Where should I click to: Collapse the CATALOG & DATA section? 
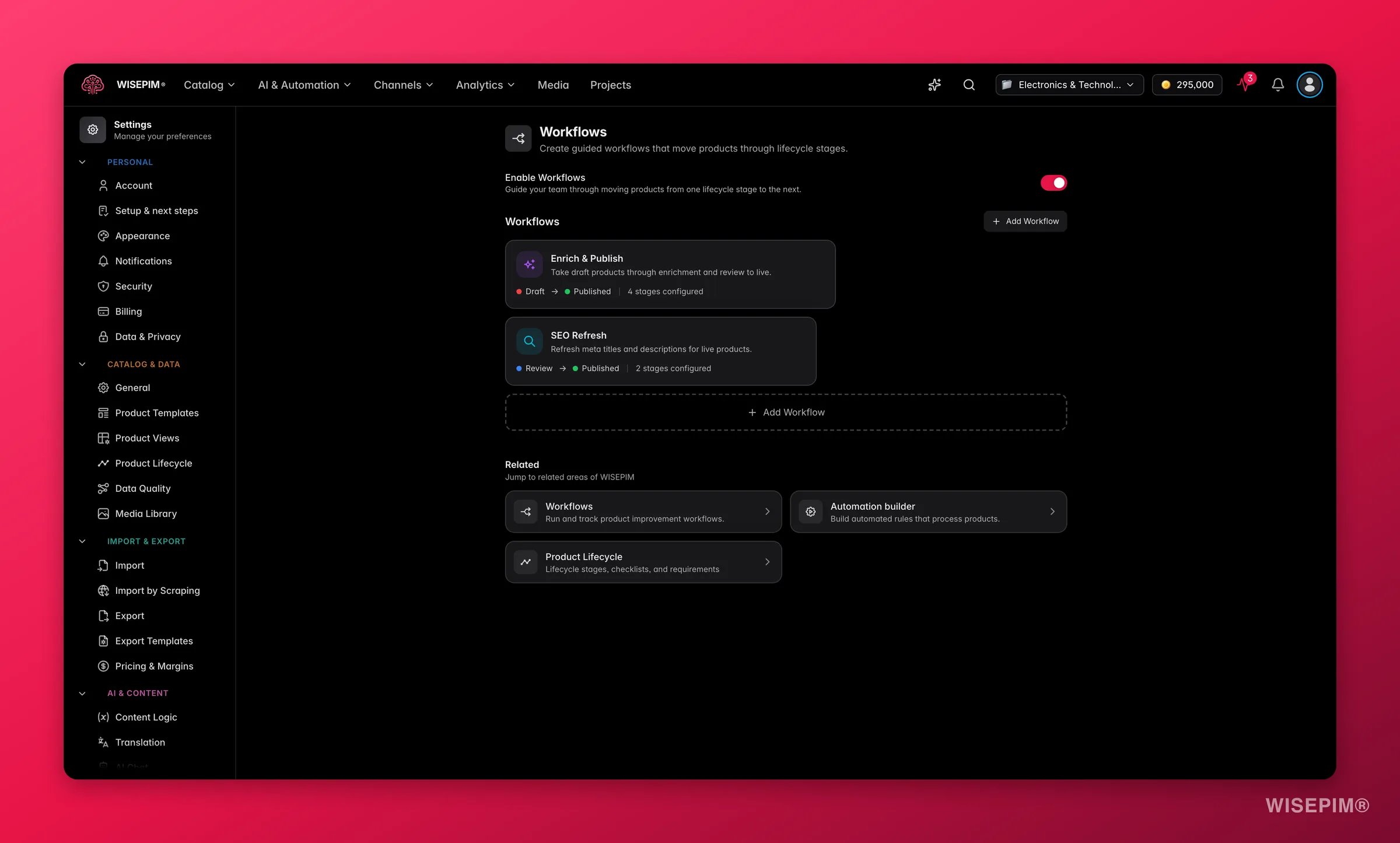(82, 364)
